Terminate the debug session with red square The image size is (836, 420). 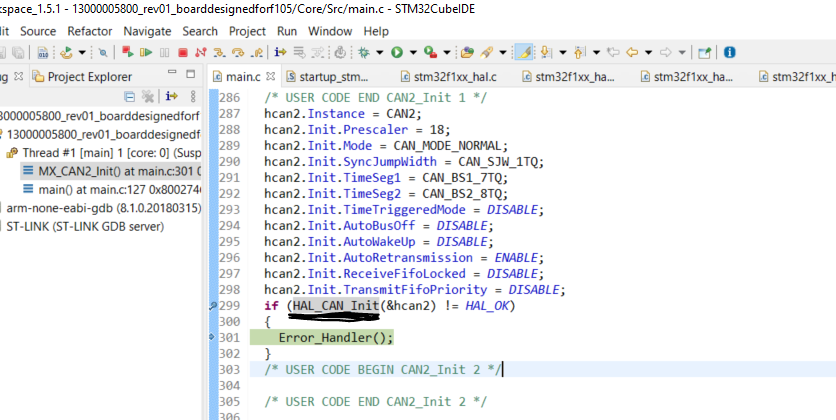coord(183,52)
